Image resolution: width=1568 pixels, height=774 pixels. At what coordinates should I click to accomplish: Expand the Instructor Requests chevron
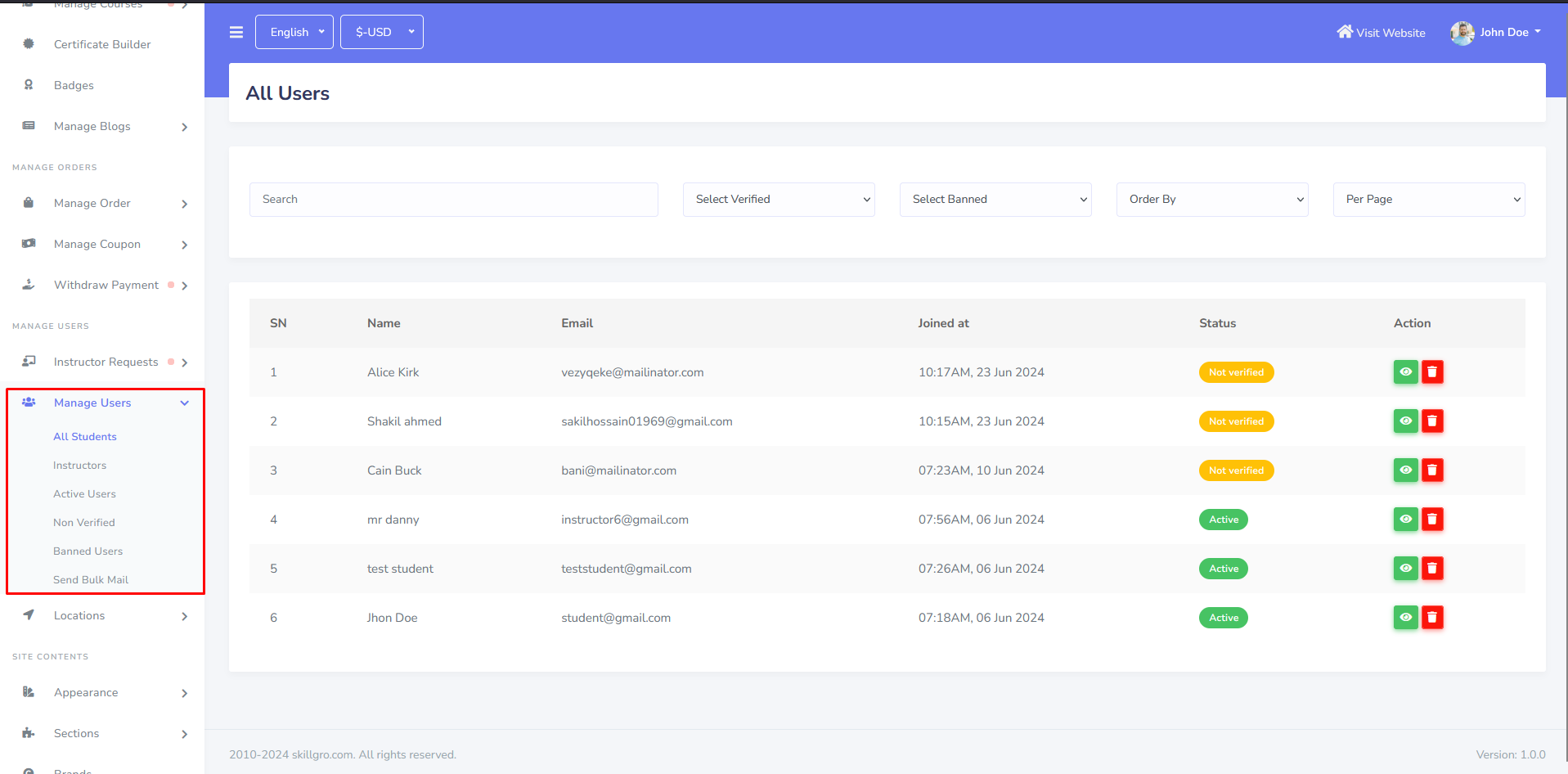(x=185, y=362)
